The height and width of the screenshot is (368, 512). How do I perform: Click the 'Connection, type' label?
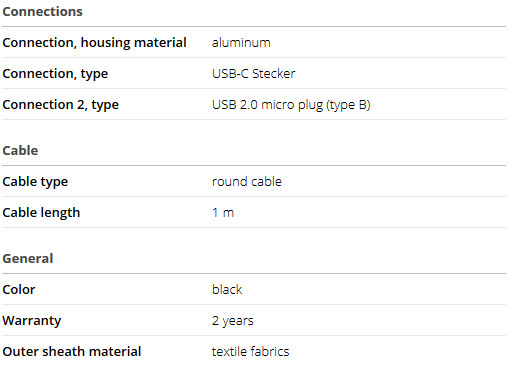click(x=55, y=74)
